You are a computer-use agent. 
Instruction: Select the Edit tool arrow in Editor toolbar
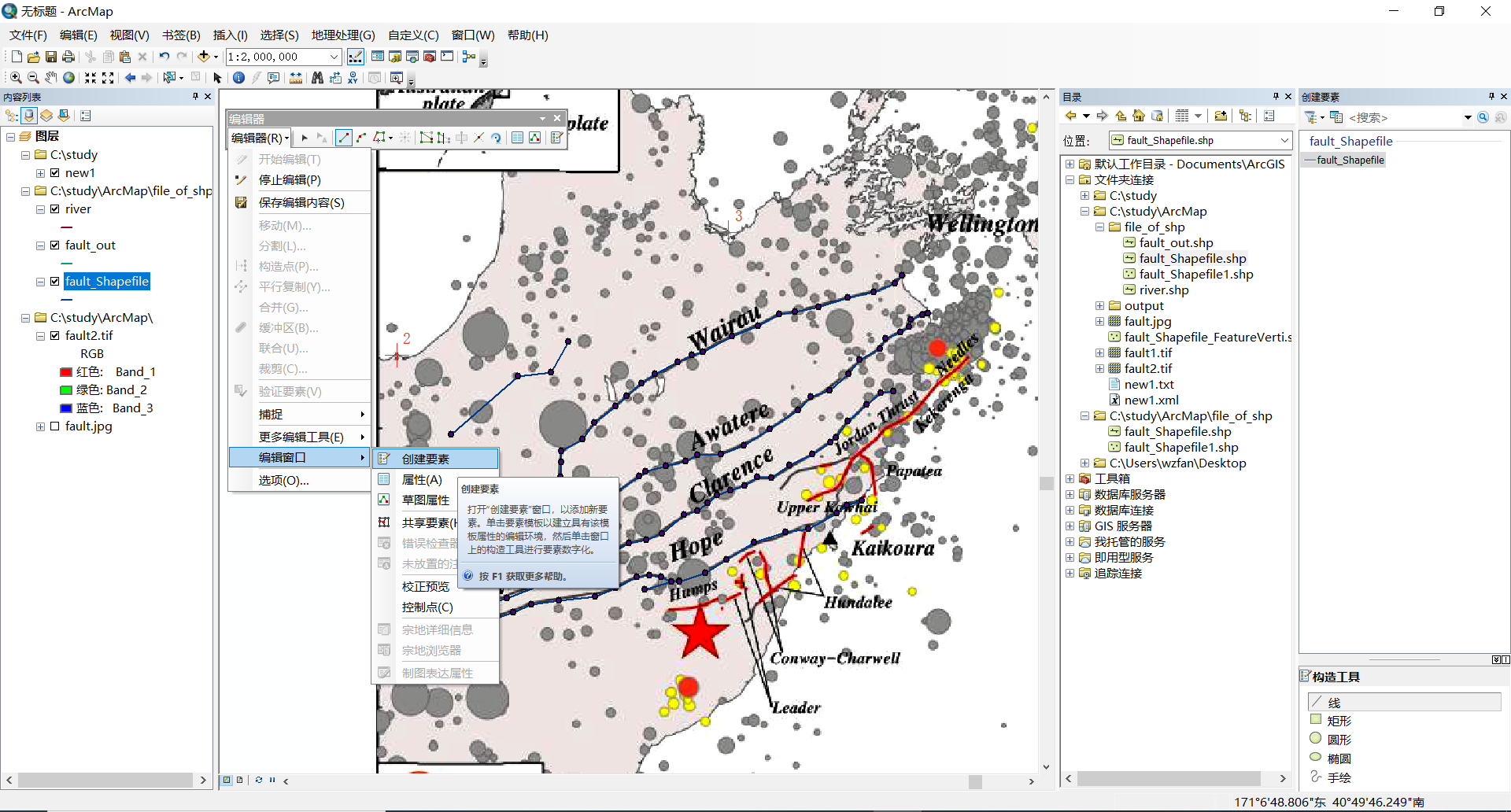pos(305,138)
